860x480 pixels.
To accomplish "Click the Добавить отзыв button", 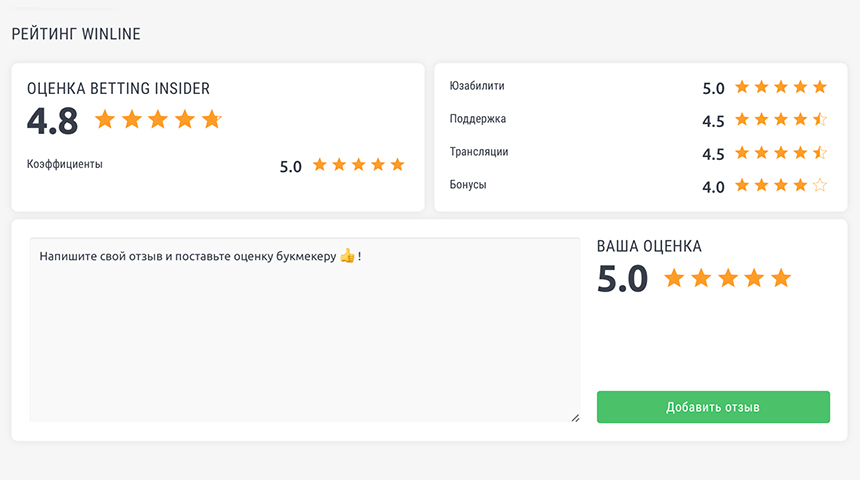I will coord(713,407).
